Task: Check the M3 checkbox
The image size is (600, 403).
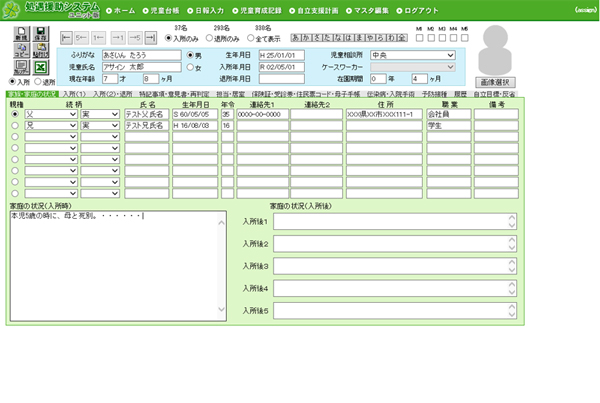Action: (x=442, y=38)
